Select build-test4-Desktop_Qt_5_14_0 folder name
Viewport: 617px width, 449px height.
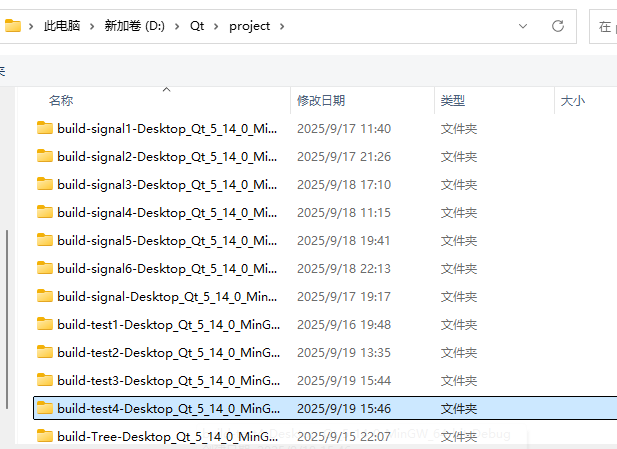point(168,409)
